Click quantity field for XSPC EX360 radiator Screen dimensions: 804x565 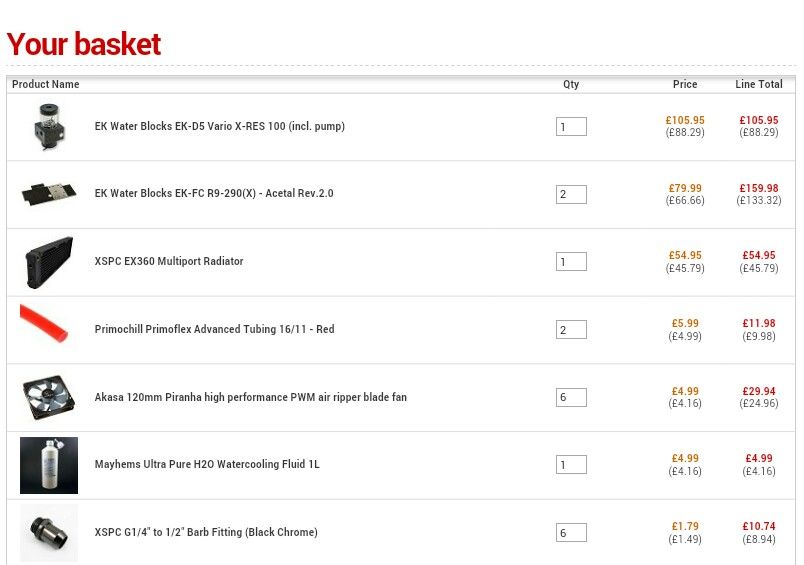(571, 262)
